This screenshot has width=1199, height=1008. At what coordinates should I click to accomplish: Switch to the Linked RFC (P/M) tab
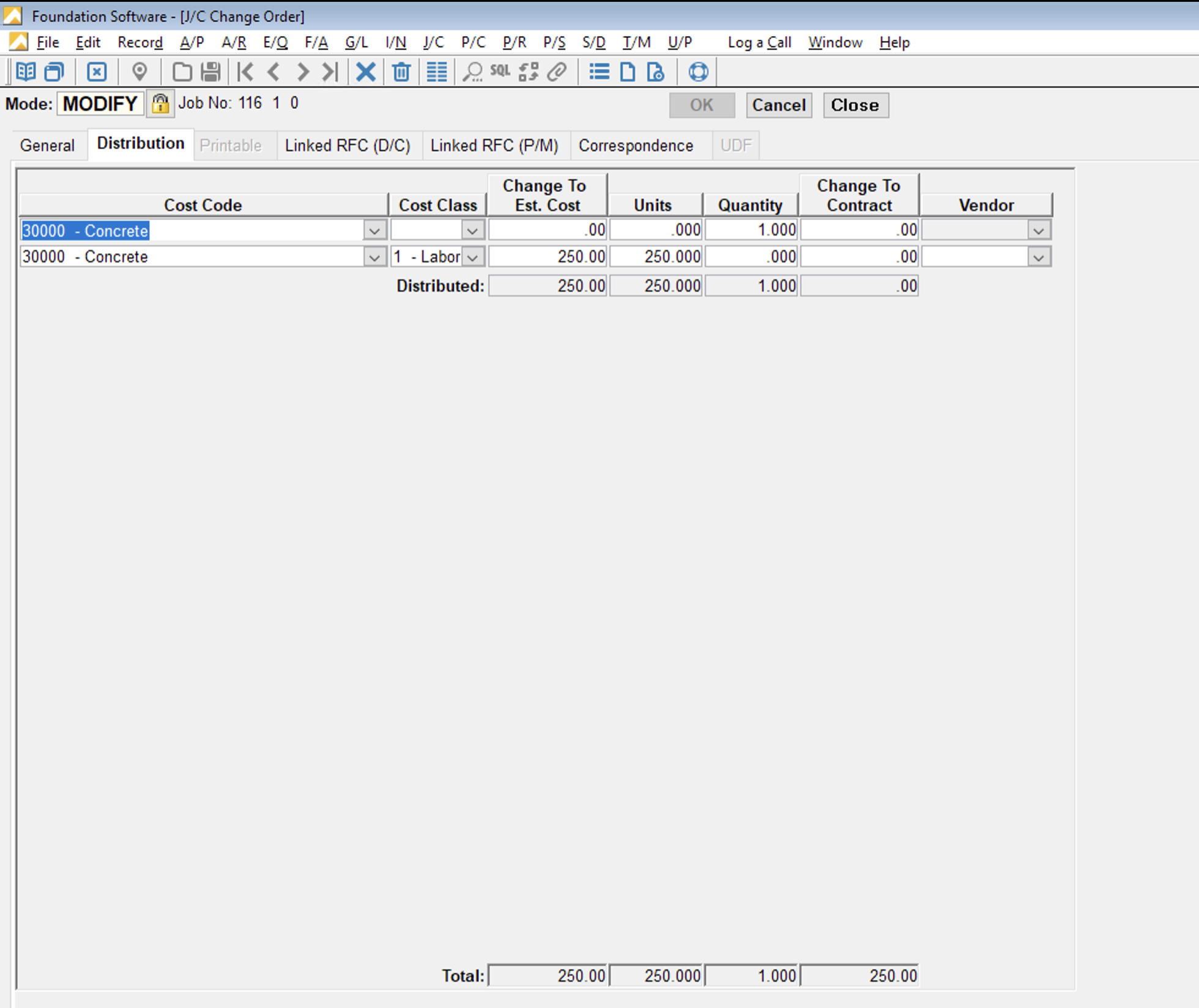click(494, 146)
